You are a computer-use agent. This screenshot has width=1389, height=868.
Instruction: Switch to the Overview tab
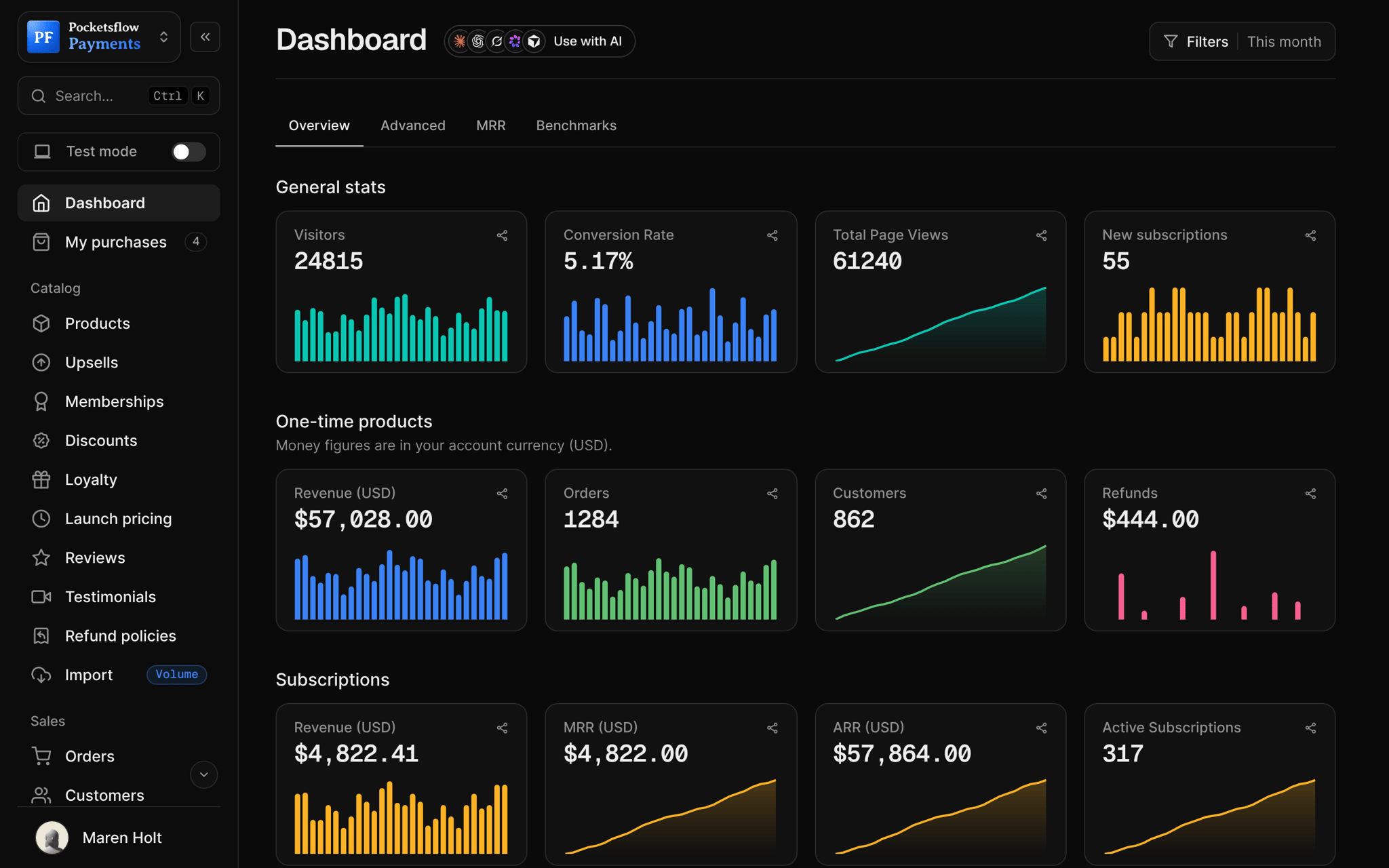[x=319, y=125]
